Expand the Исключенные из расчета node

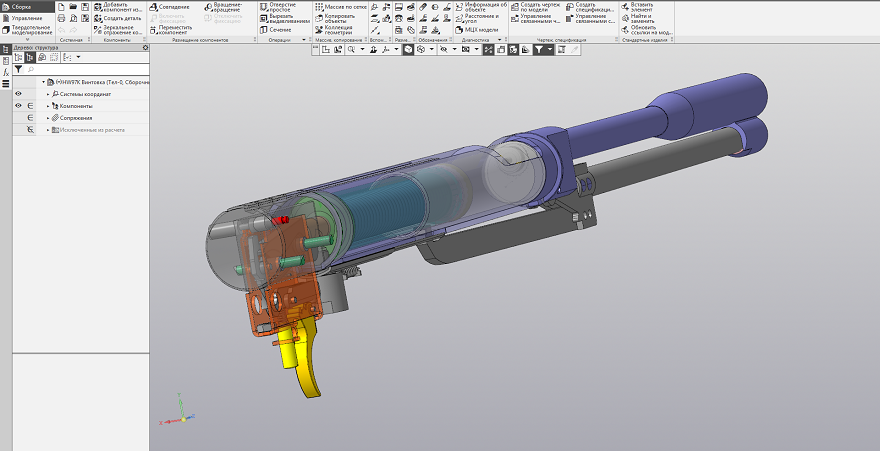[47, 130]
